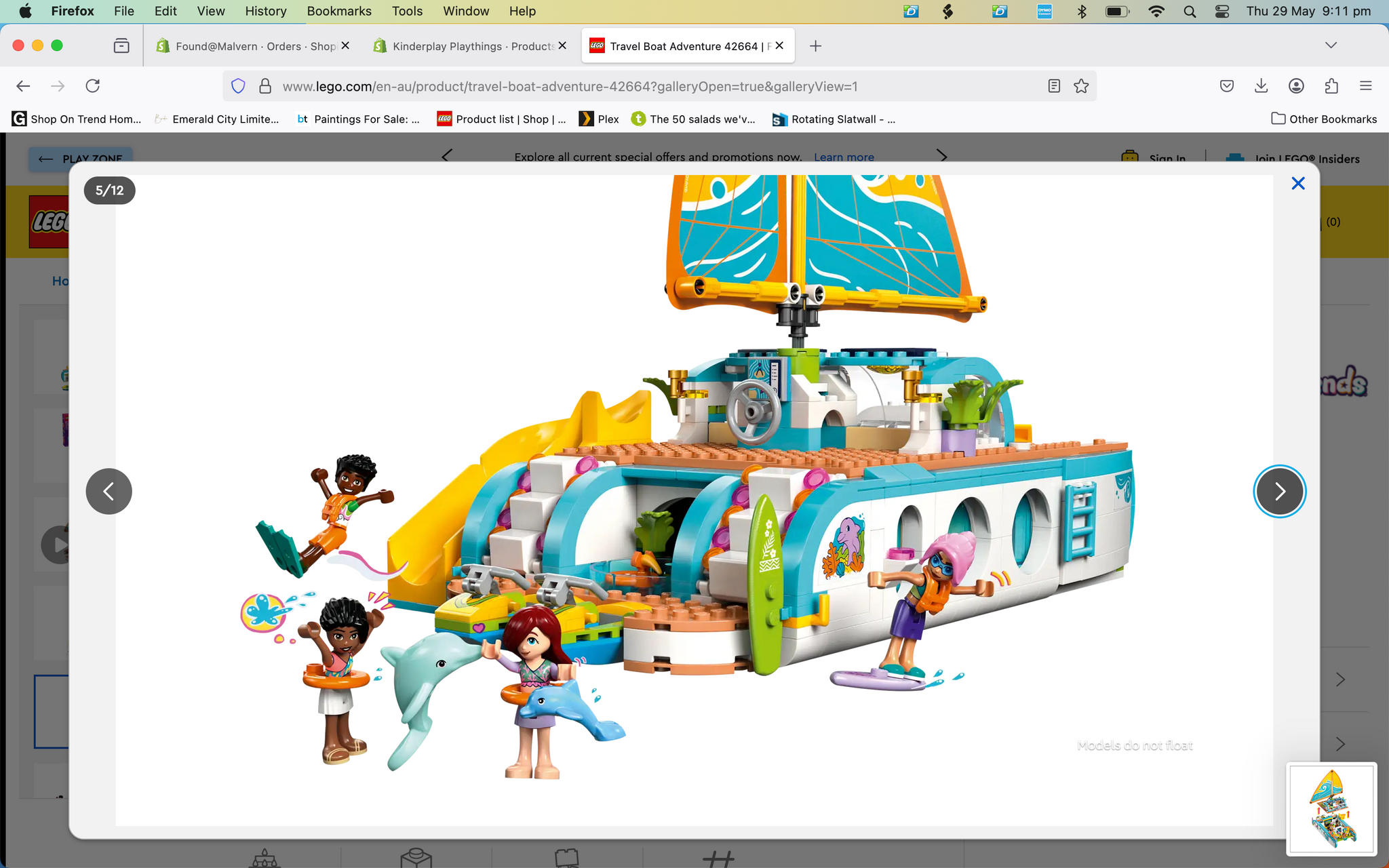Open the Edit menu
Image resolution: width=1389 pixels, height=868 pixels.
(x=165, y=11)
